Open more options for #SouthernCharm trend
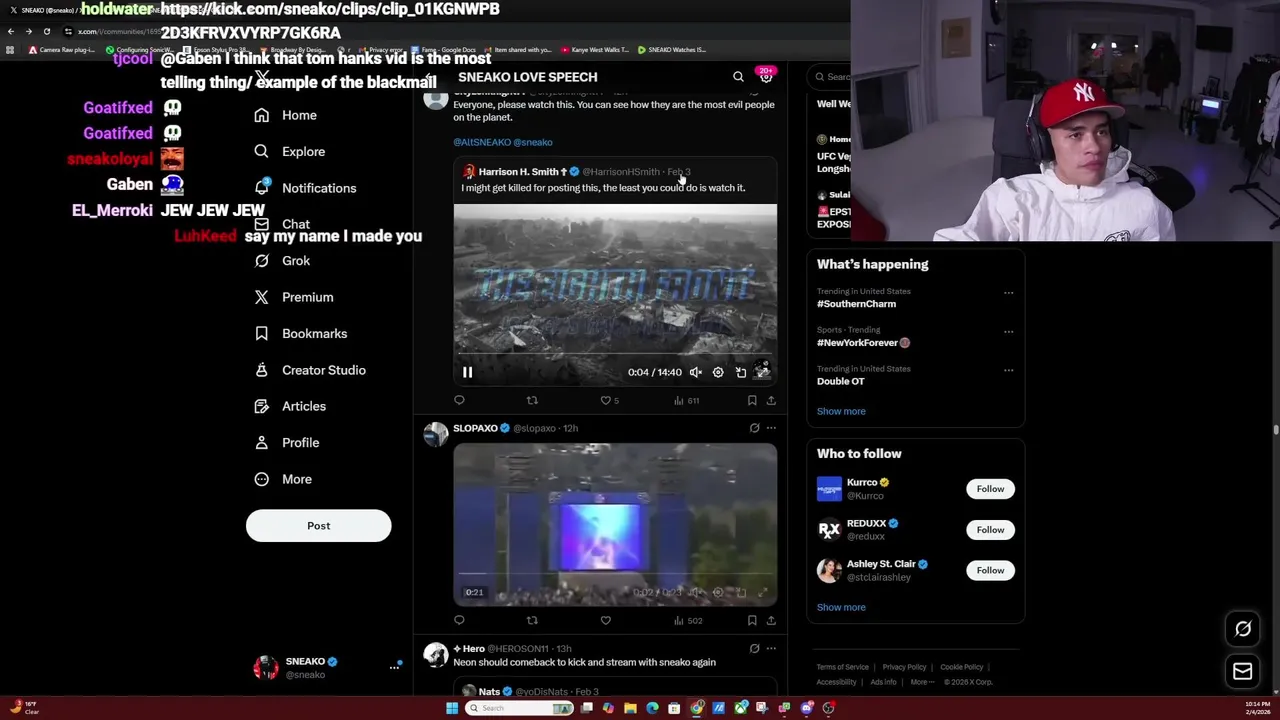The width and height of the screenshot is (1280, 720). (x=1008, y=293)
